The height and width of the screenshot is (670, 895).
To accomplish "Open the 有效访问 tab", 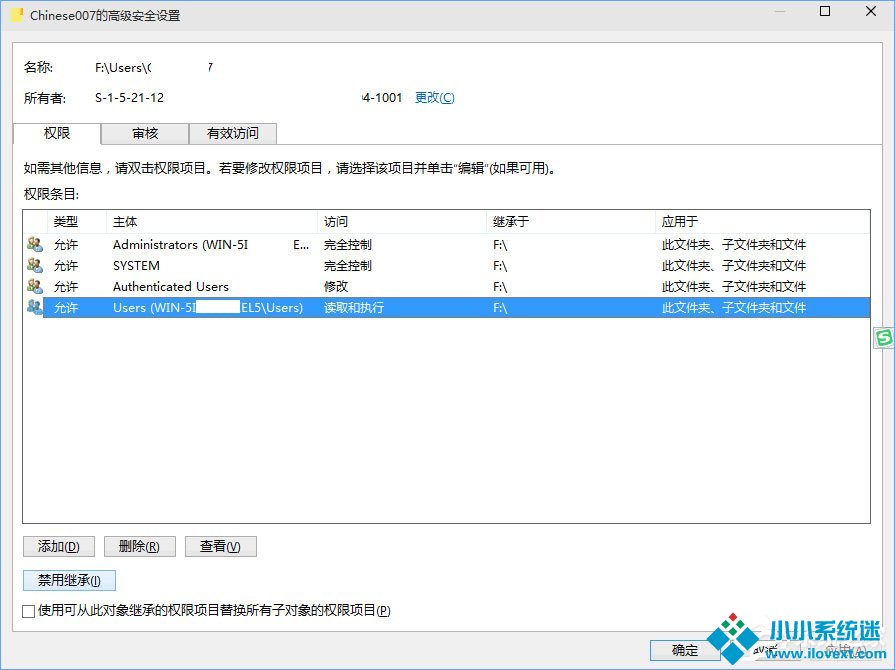I will click(x=233, y=134).
